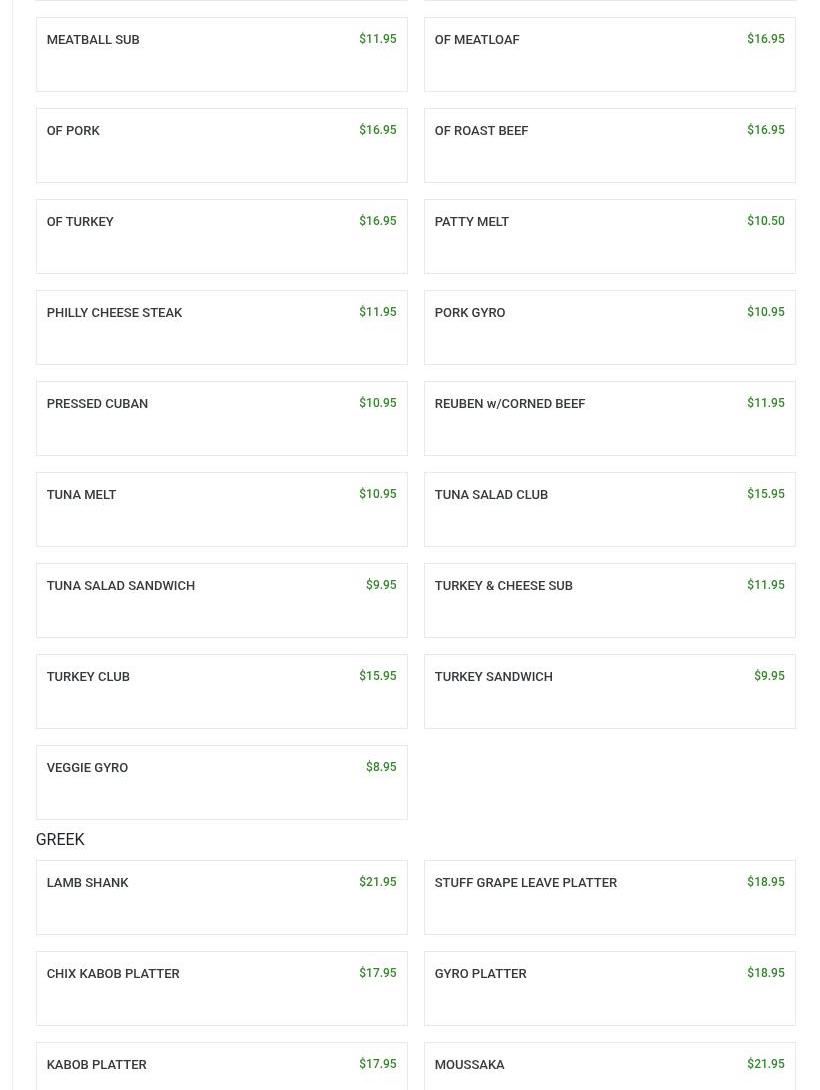Click the Pork Gyro menu card

pyautogui.click(x=609, y=327)
